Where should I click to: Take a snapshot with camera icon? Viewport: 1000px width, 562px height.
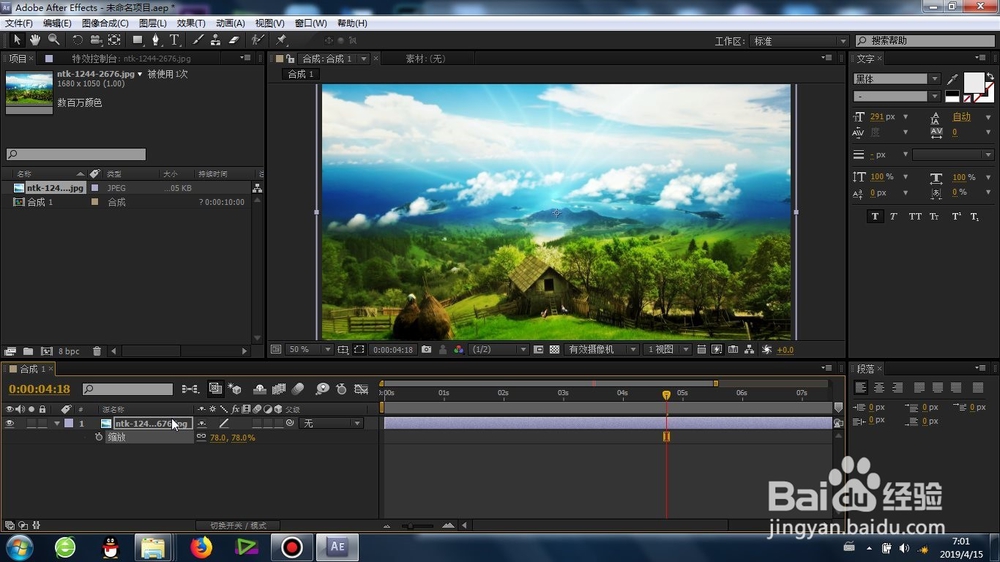427,350
